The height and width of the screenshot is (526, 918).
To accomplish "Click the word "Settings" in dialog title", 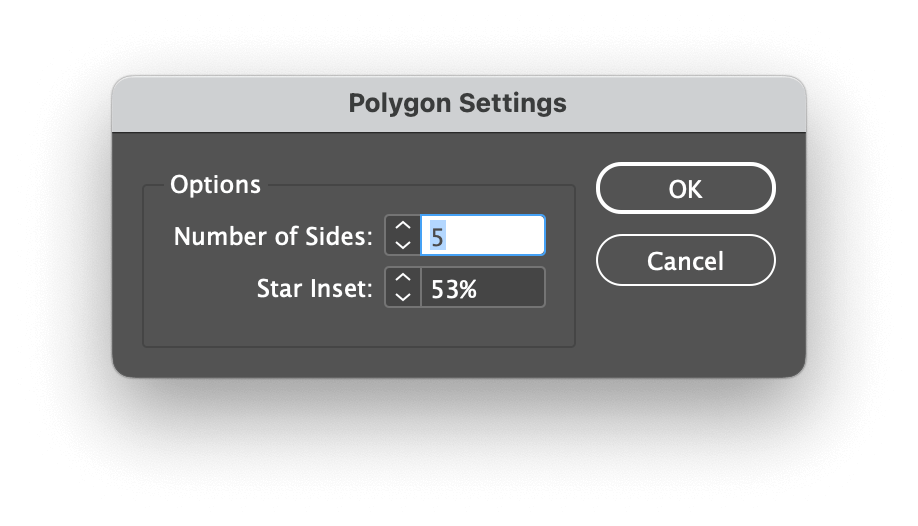I will point(512,104).
